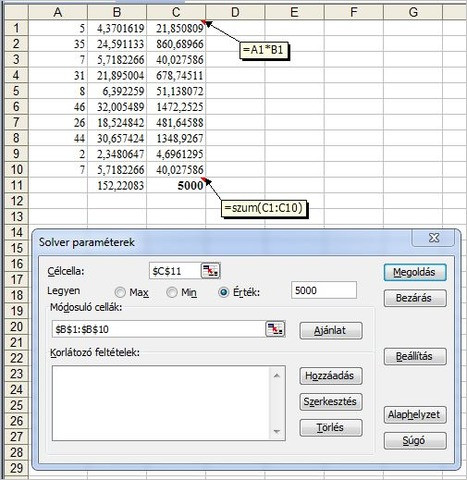Select the Min radio button

[x=172, y=292]
